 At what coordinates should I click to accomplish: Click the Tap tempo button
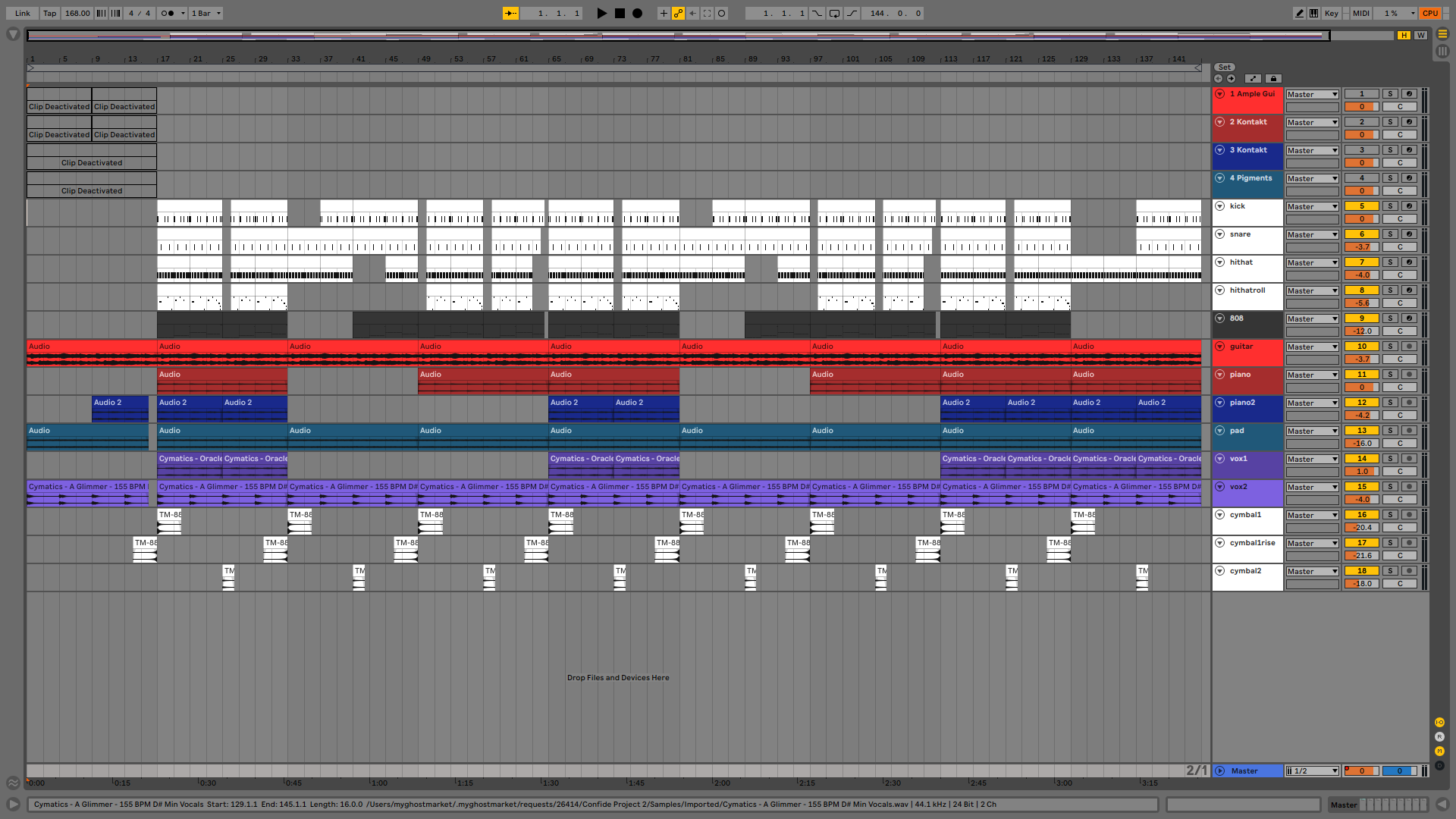tap(49, 13)
